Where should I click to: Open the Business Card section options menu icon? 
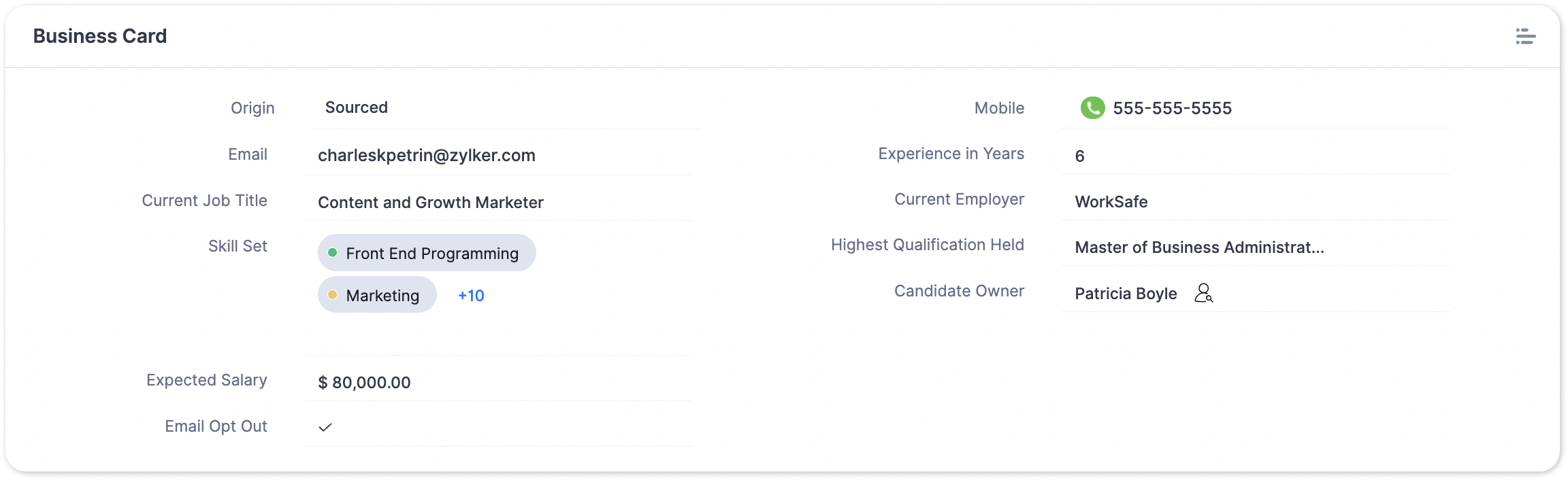1525,37
